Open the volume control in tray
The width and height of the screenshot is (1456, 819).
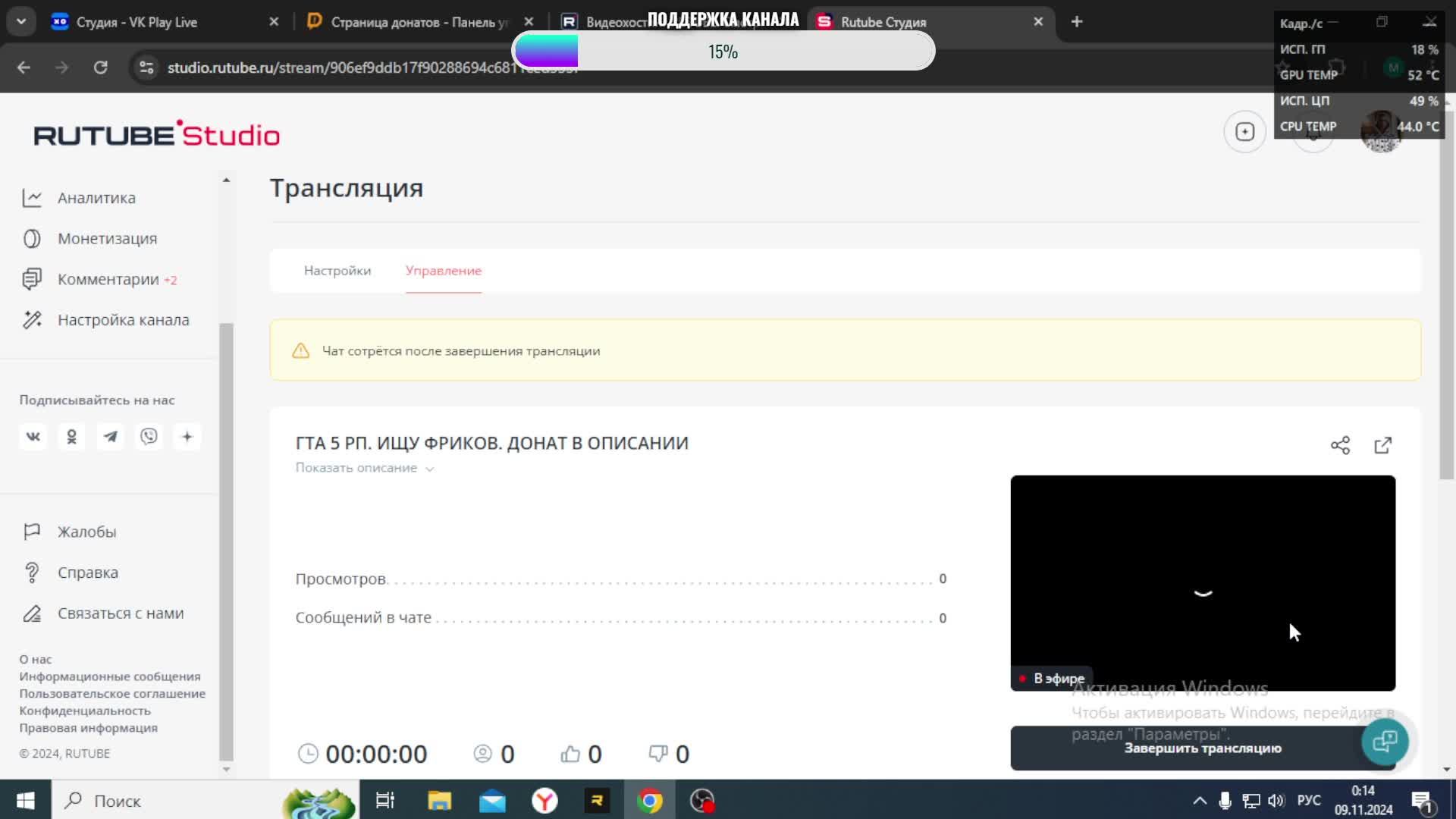click(x=1276, y=801)
